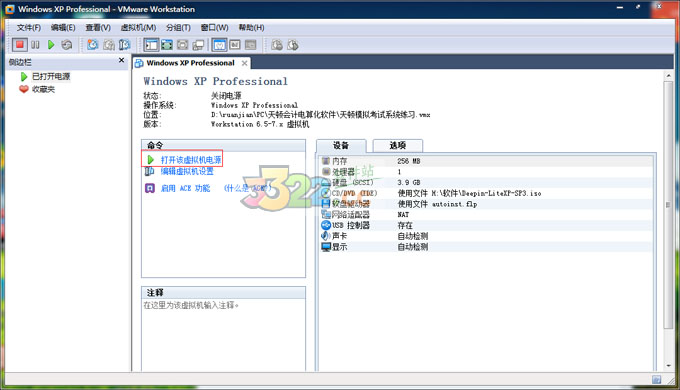The image size is (680, 390).
Task: Click the VM icon on the Windows XP tab
Action: click(139, 63)
